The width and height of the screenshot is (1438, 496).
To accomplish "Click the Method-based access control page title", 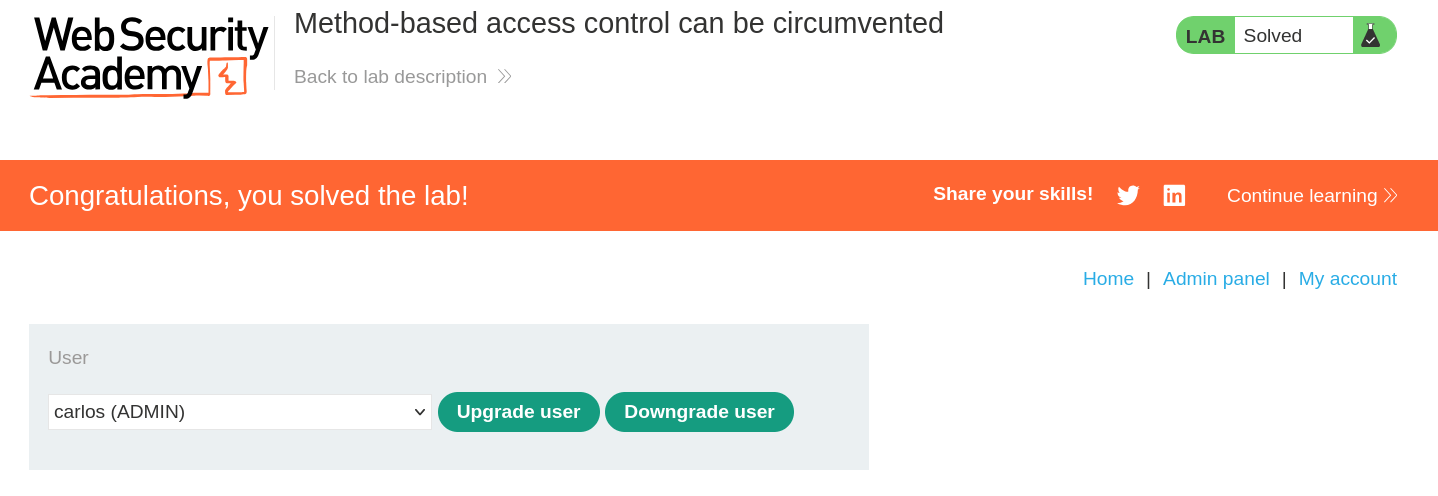I will tap(618, 23).
